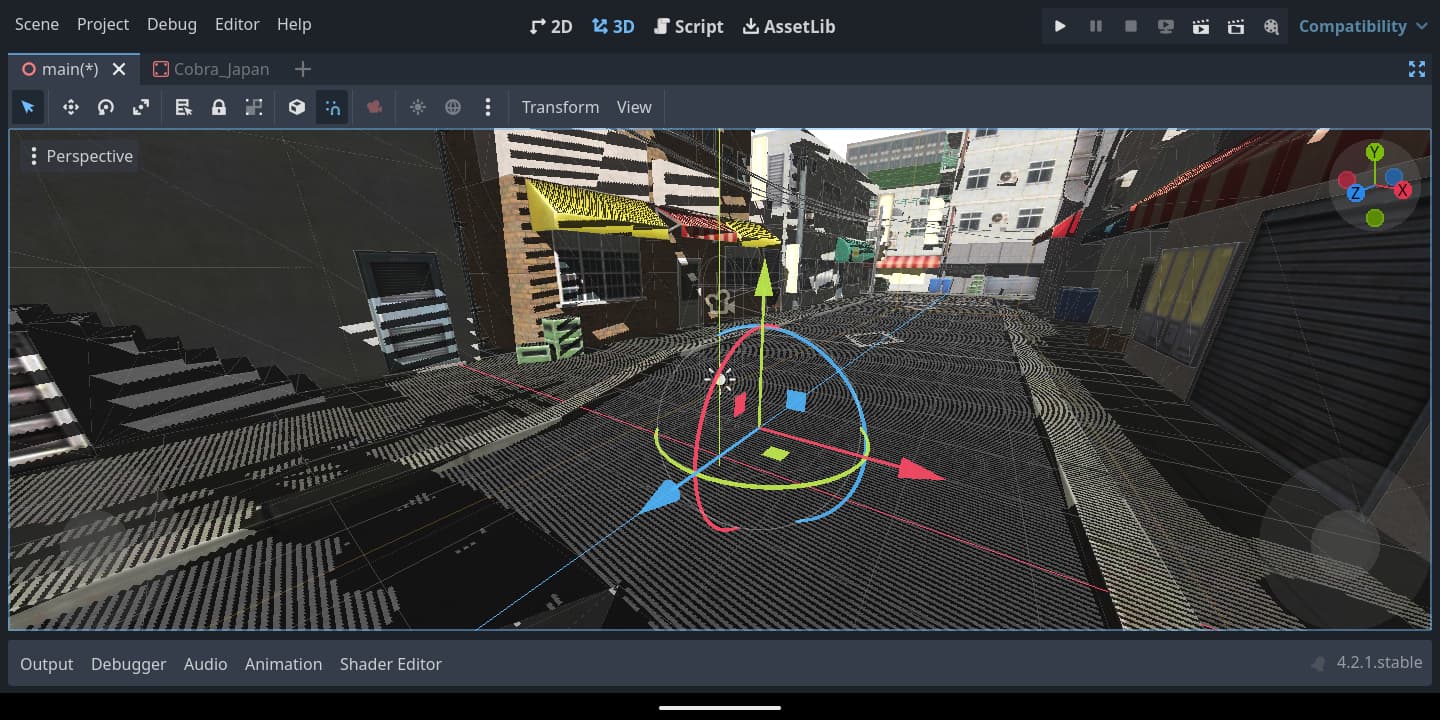
Task: Click the green Y axis on orientation gizmo
Action: [1375, 152]
